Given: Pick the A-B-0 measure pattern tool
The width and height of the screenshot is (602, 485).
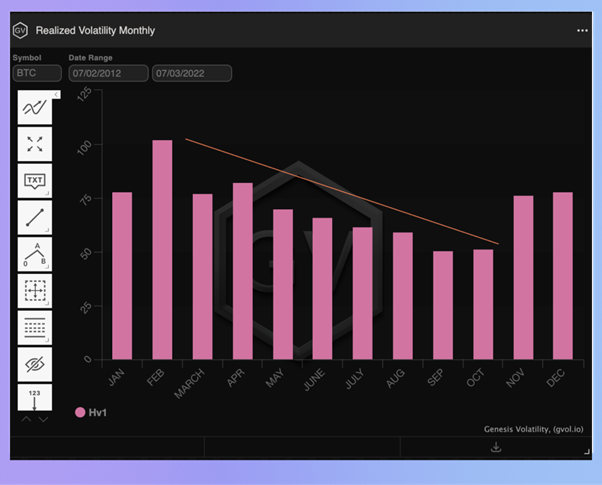Looking at the screenshot, I should [x=35, y=254].
